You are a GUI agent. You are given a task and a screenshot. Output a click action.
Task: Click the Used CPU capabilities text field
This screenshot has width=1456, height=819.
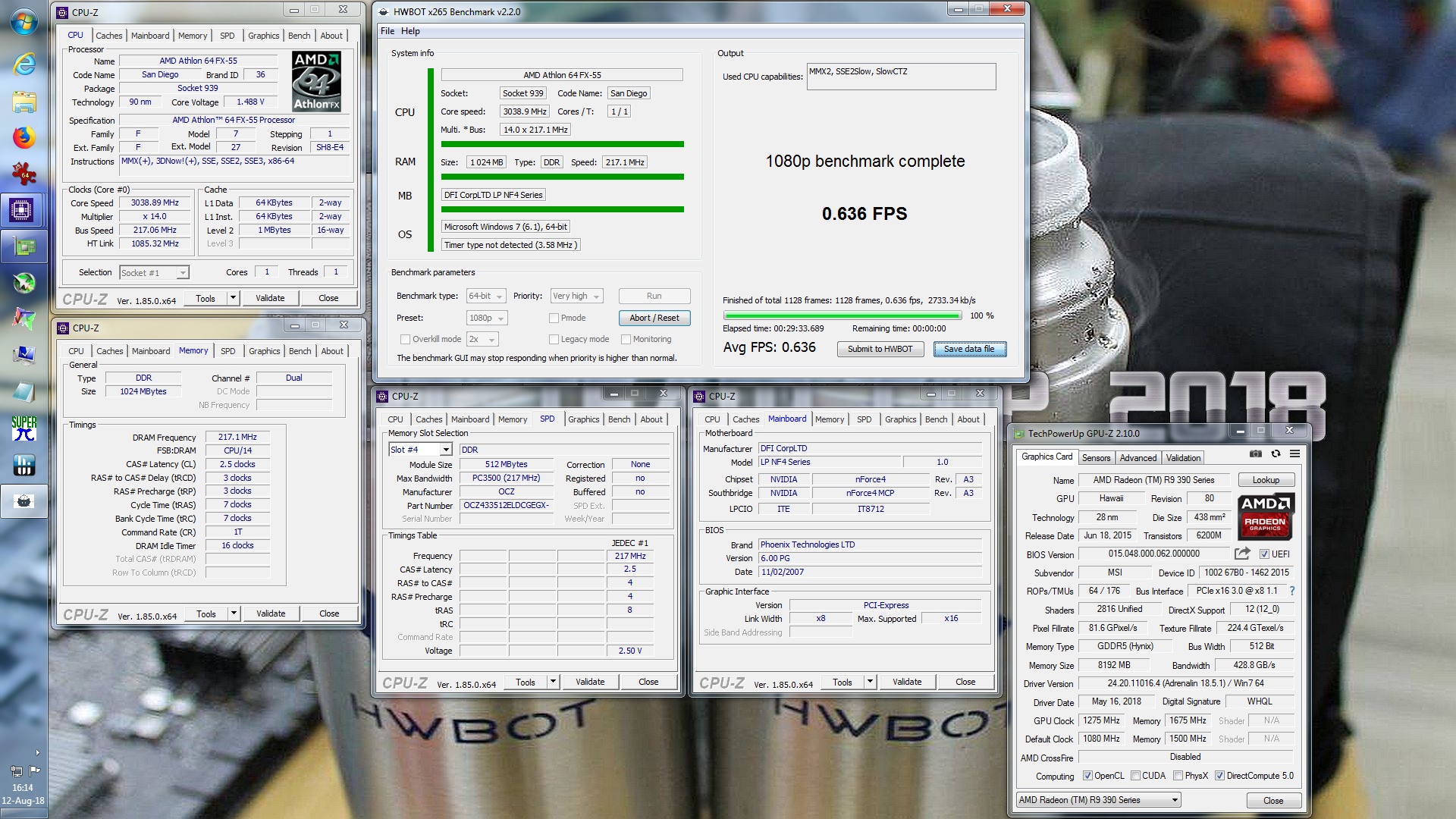click(901, 77)
